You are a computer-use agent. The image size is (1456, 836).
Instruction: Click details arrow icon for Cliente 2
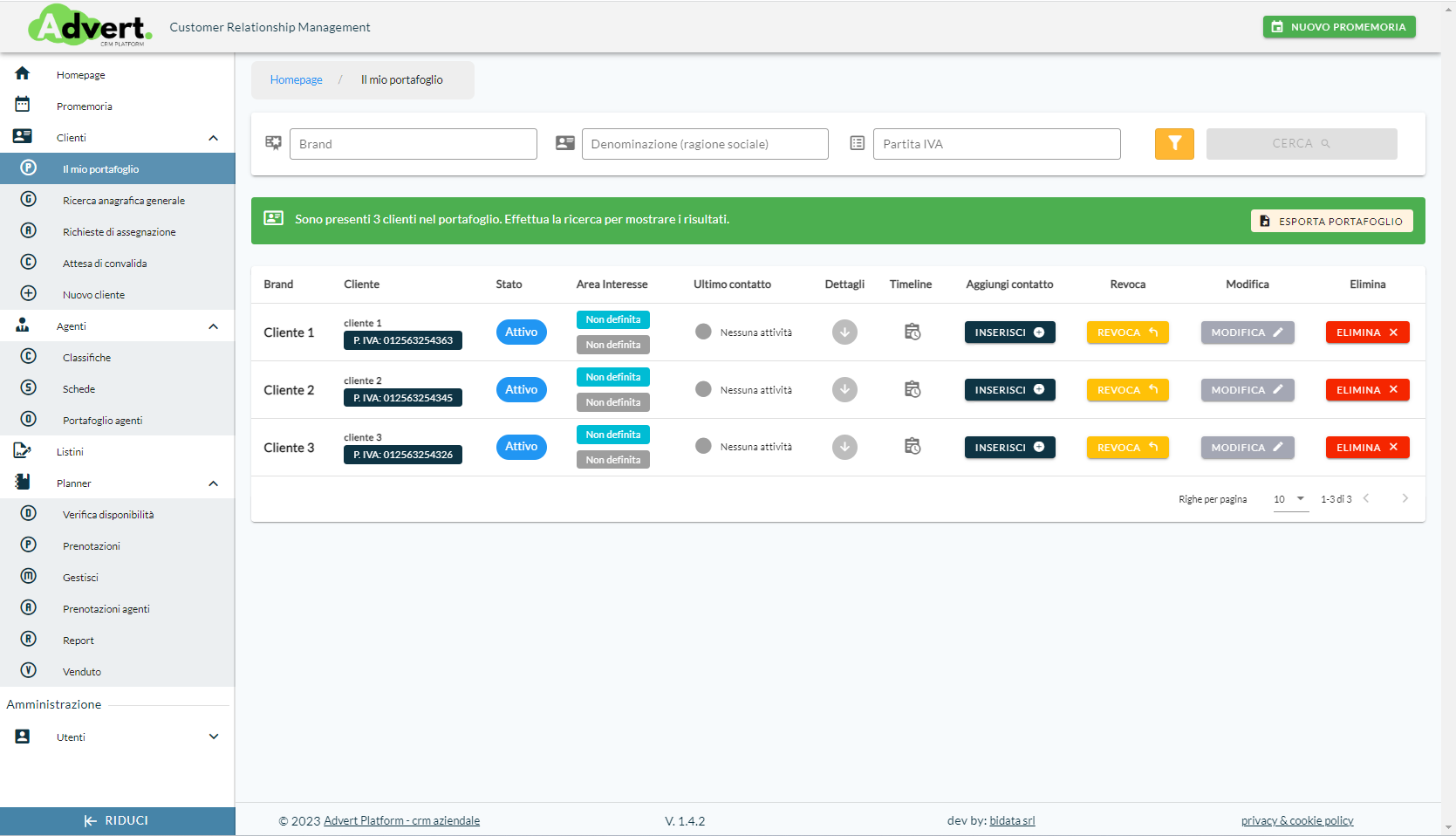pos(844,389)
